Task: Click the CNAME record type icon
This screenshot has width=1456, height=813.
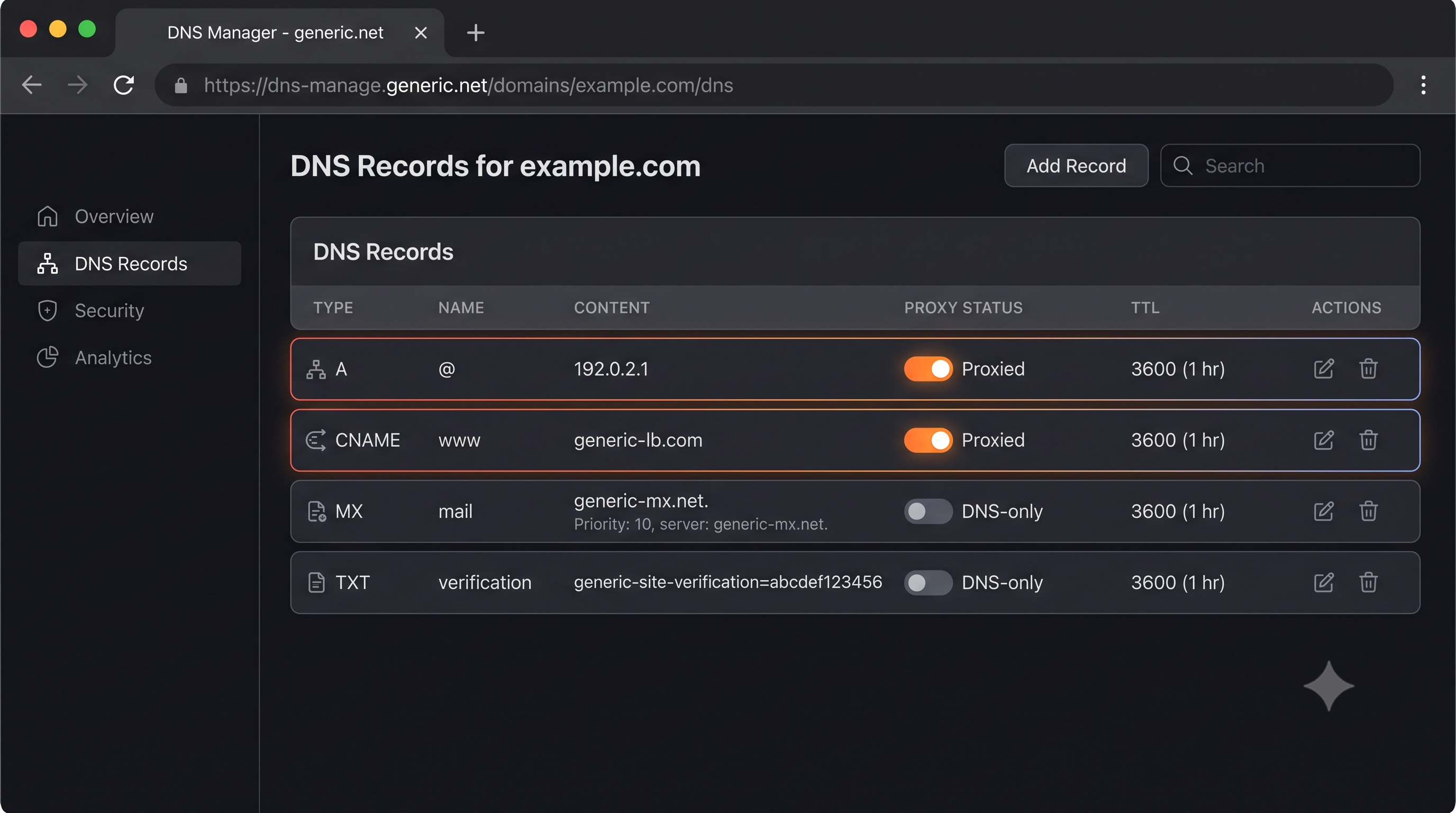Action: click(316, 440)
